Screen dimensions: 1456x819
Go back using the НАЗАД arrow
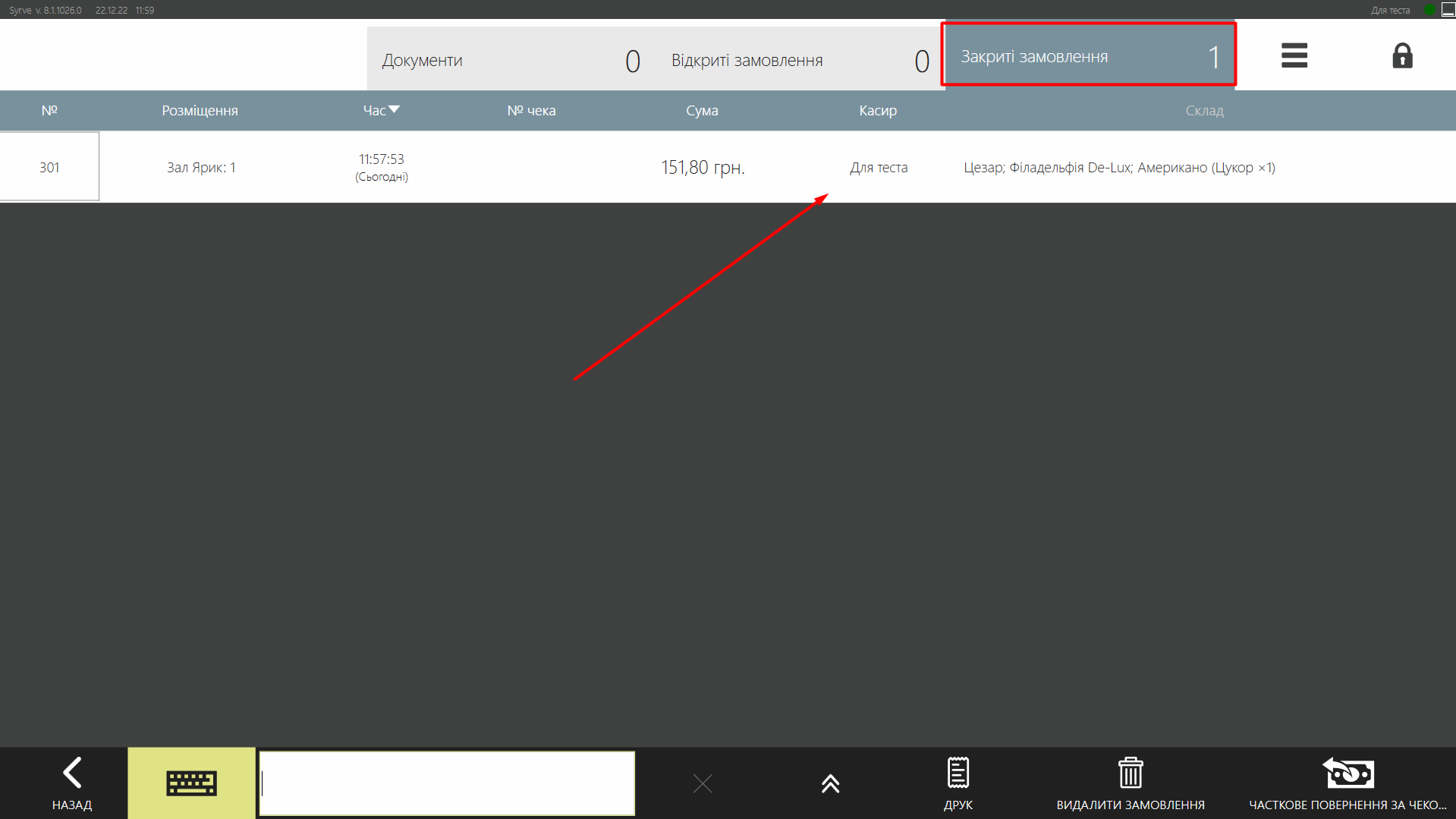click(72, 783)
